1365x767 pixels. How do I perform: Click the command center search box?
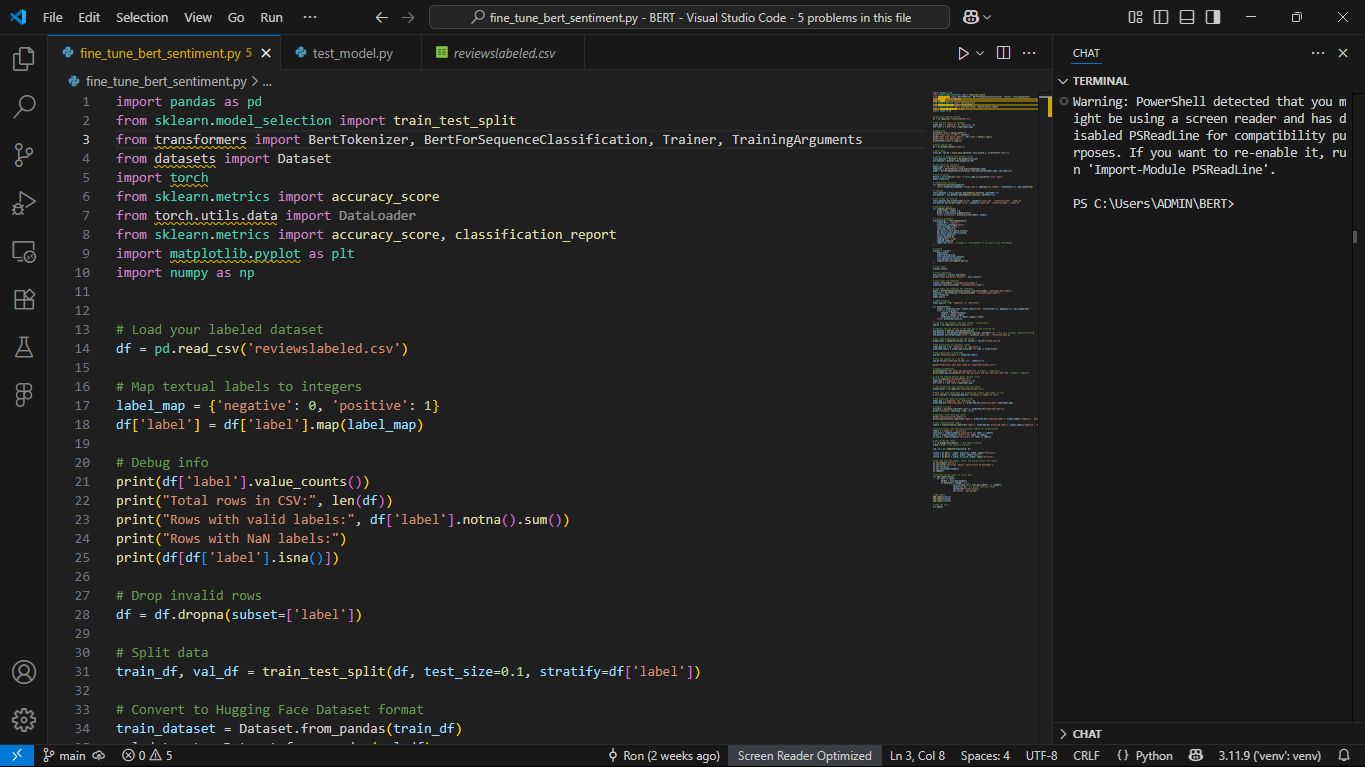689,17
